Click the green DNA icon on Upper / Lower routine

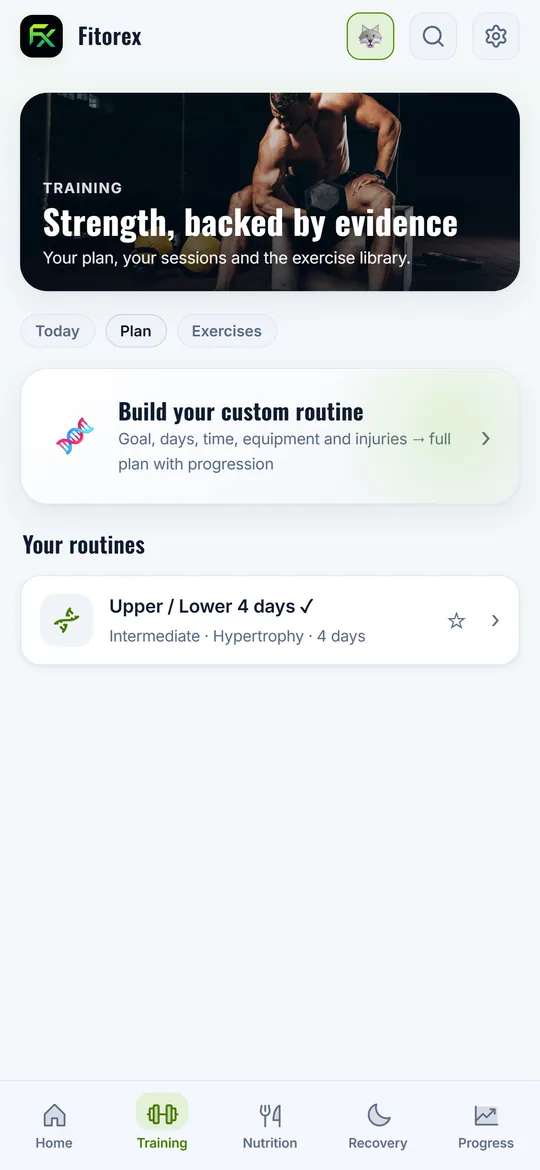[66, 620]
